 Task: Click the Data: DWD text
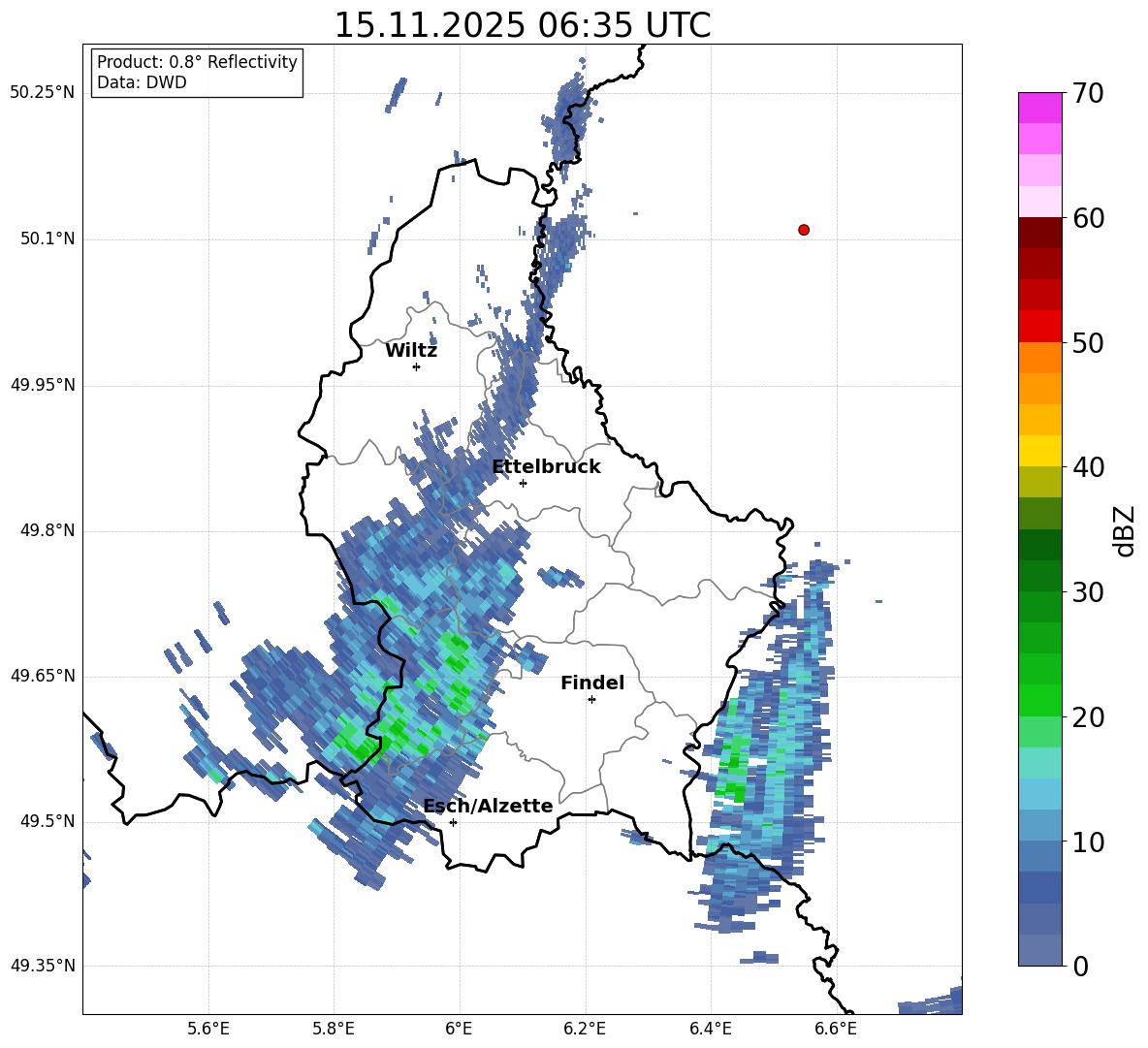[142, 82]
